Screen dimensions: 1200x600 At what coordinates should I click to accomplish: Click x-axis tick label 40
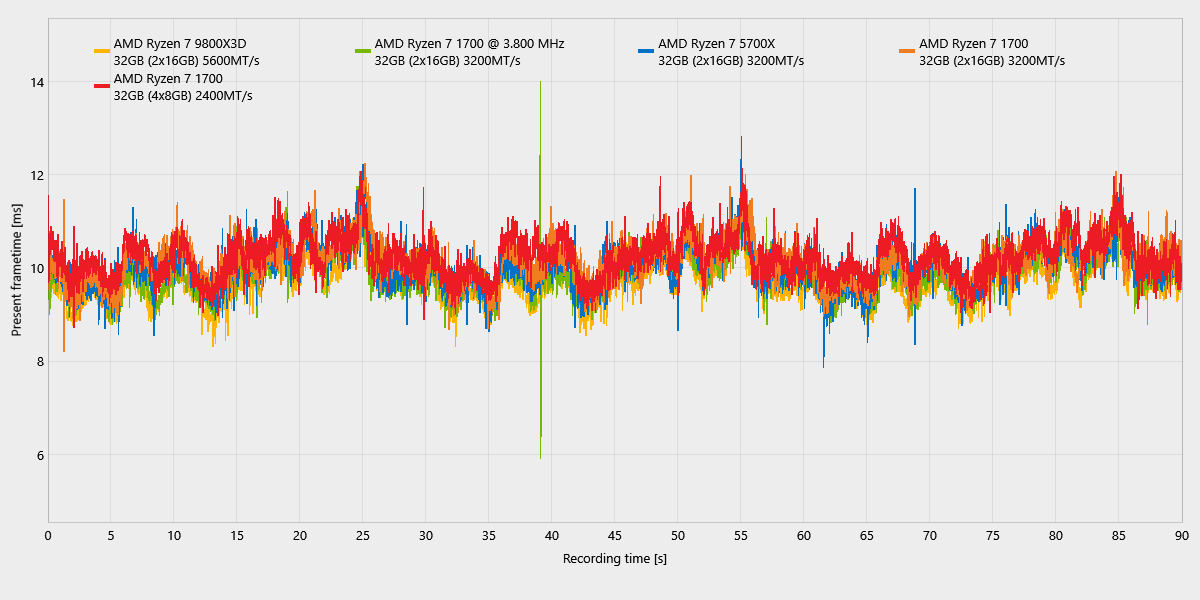pyautogui.click(x=552, y=535)
